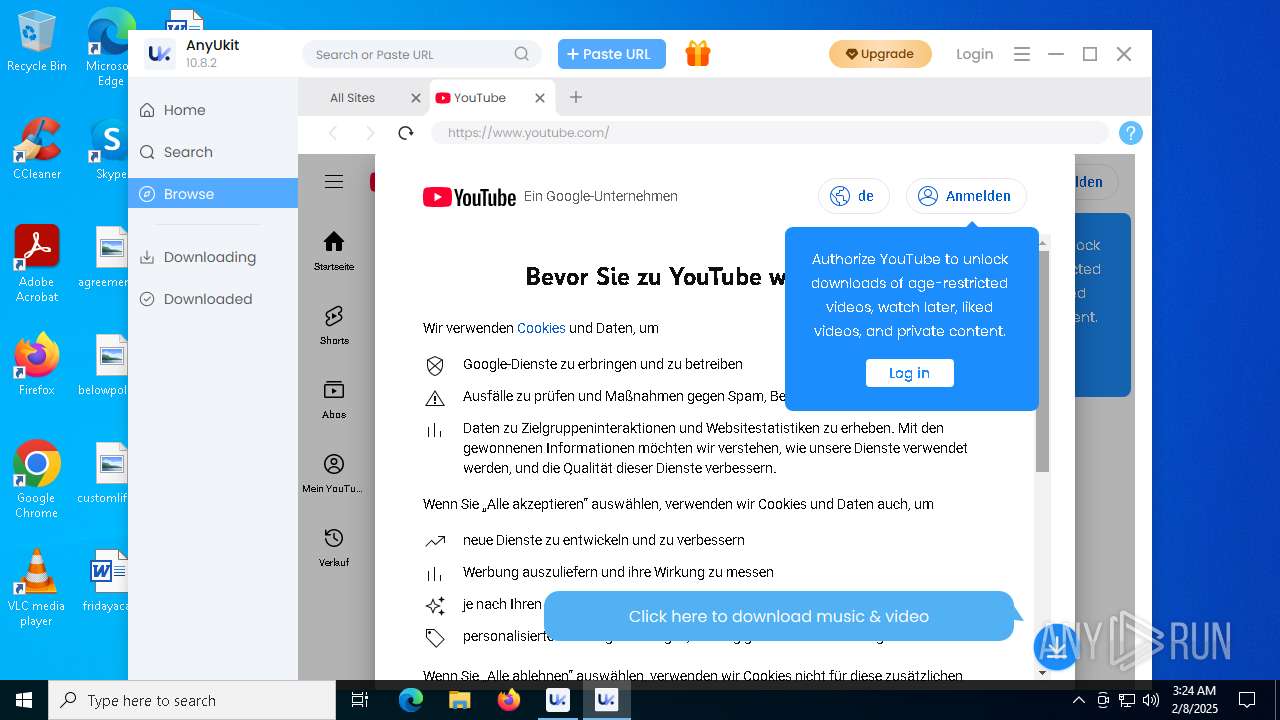This screenshot has width=1280, height=720.
Task: Go to YouTube Startseite icon
Action: coord(334,241)
